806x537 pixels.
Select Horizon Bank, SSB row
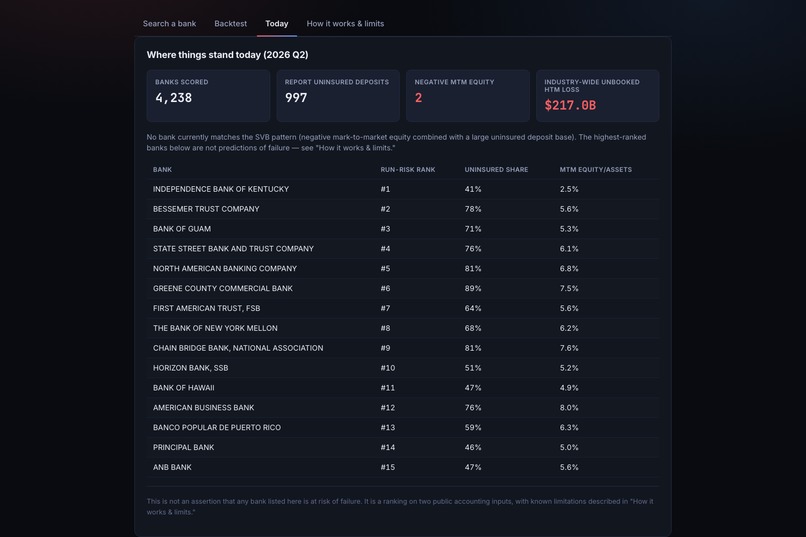click(x=402, y=368)
